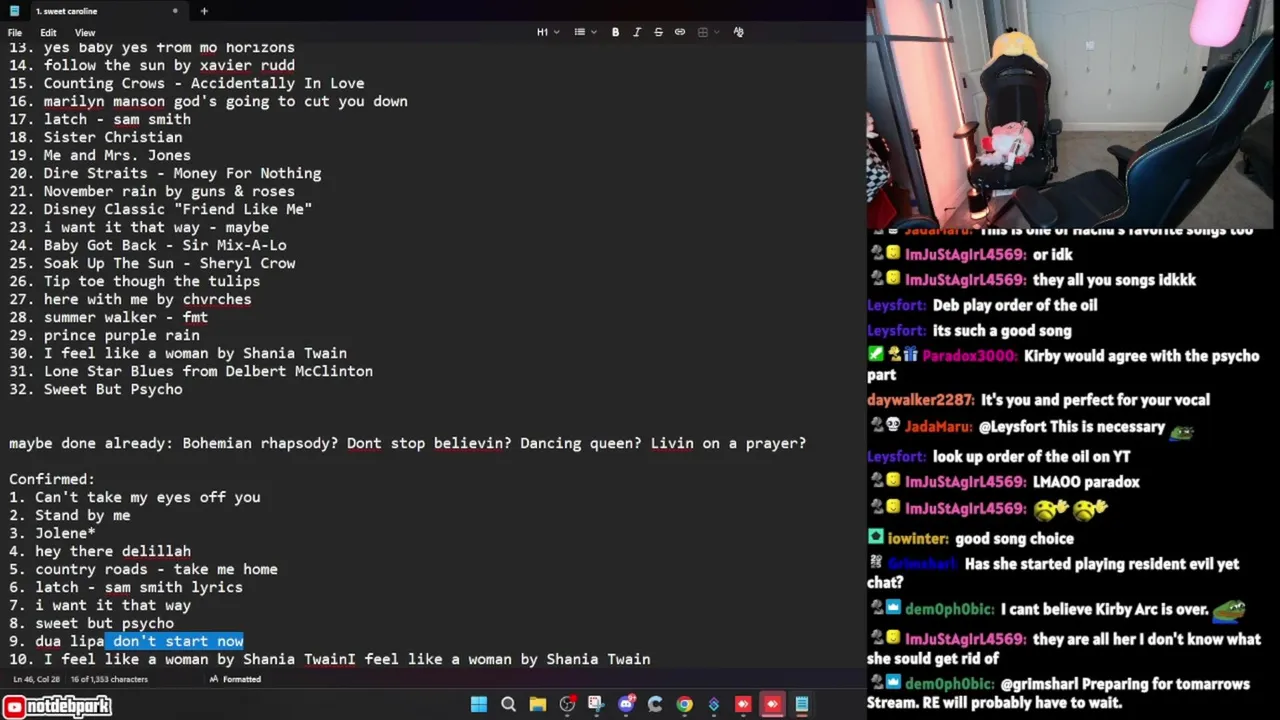Open the bullet list style dropdown
This screenshot has height=720, width=1280.
tap(584, 32)
